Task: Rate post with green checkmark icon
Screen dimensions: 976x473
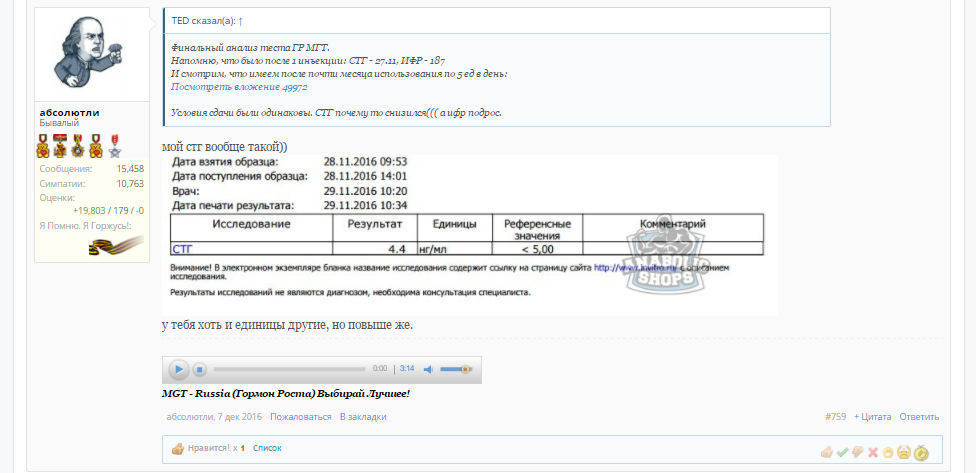Action: pos(842,453)
